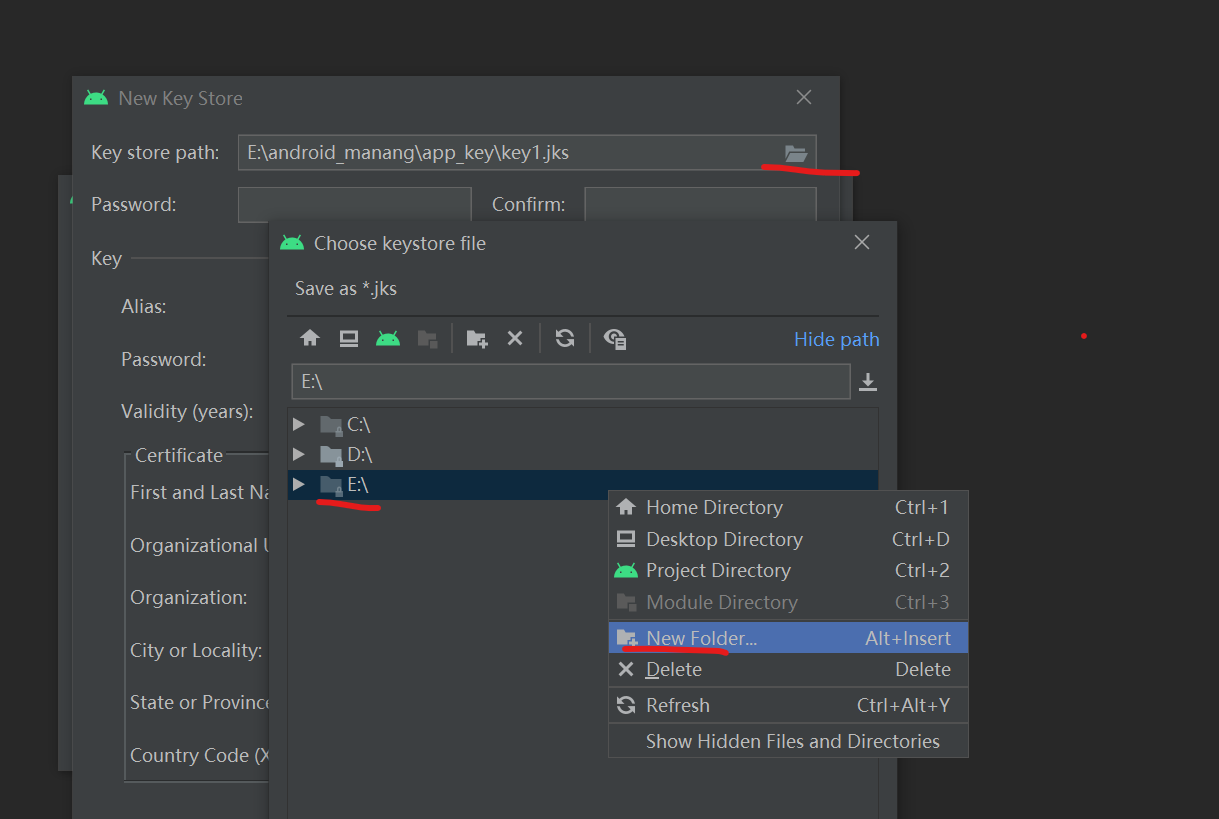Expand the D:\ drive entry
This screenshot has height=819, width=1219.
pyautogui.click(x=298, y=454)
